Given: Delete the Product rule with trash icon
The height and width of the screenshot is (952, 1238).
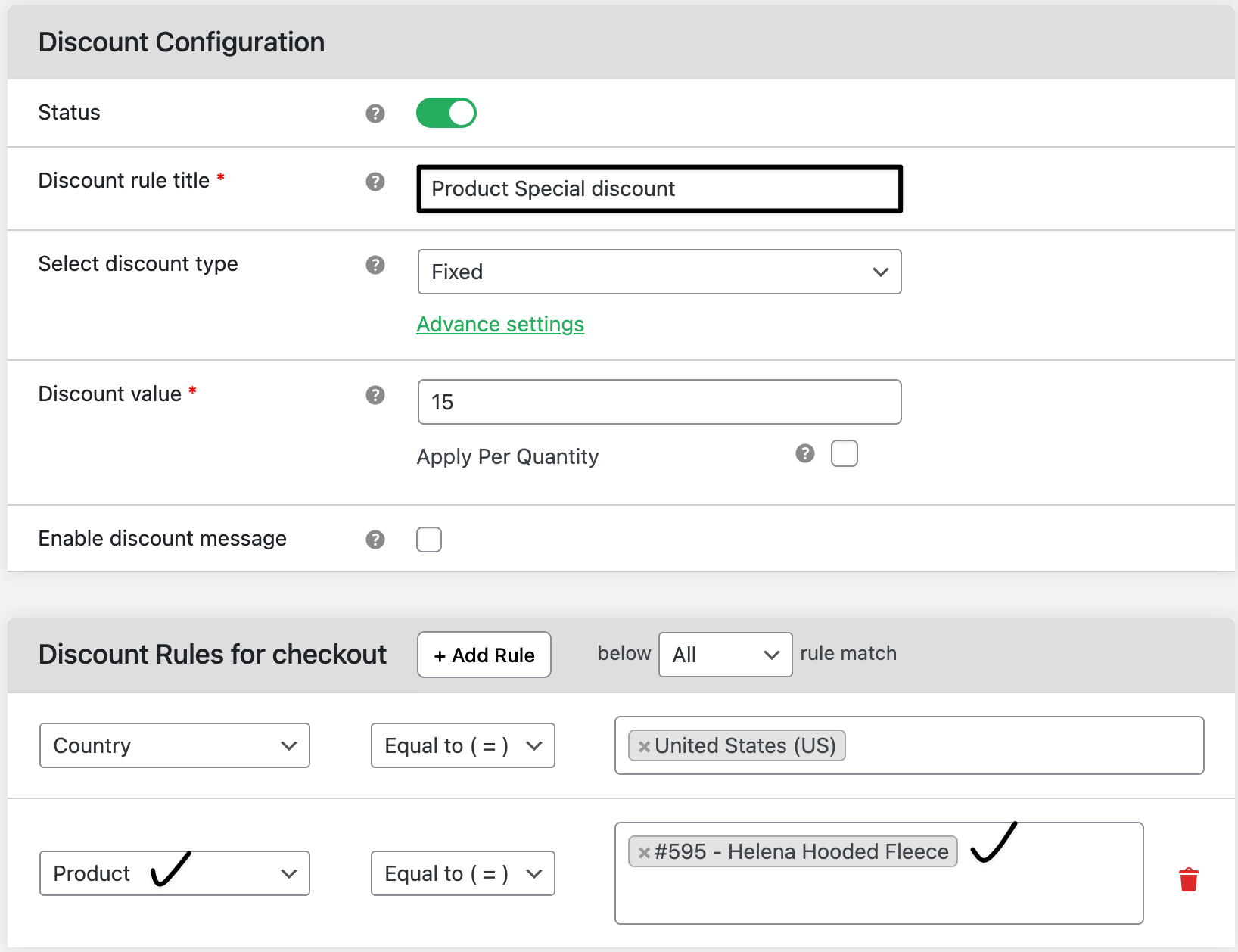Looking at the screenshot, I should [x=1189, y=879].
